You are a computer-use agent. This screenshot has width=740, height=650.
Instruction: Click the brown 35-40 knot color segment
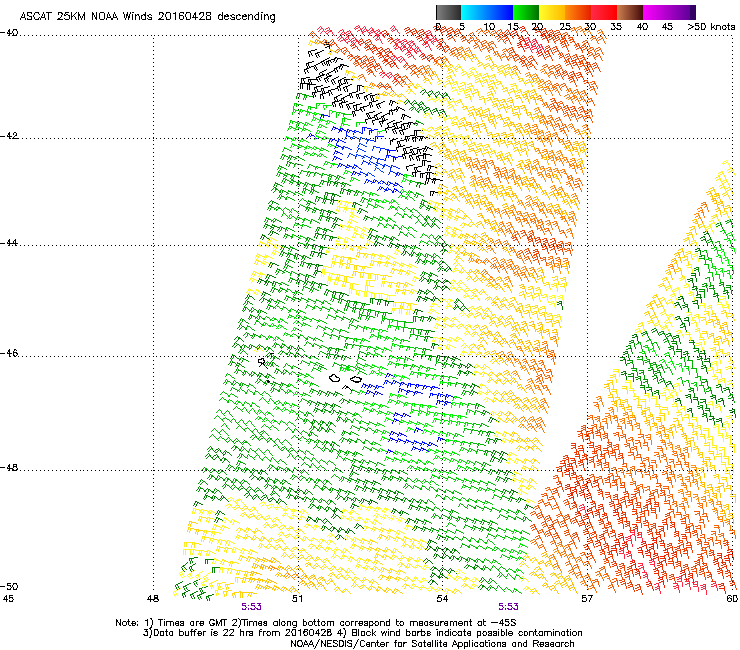pos(630,12)
